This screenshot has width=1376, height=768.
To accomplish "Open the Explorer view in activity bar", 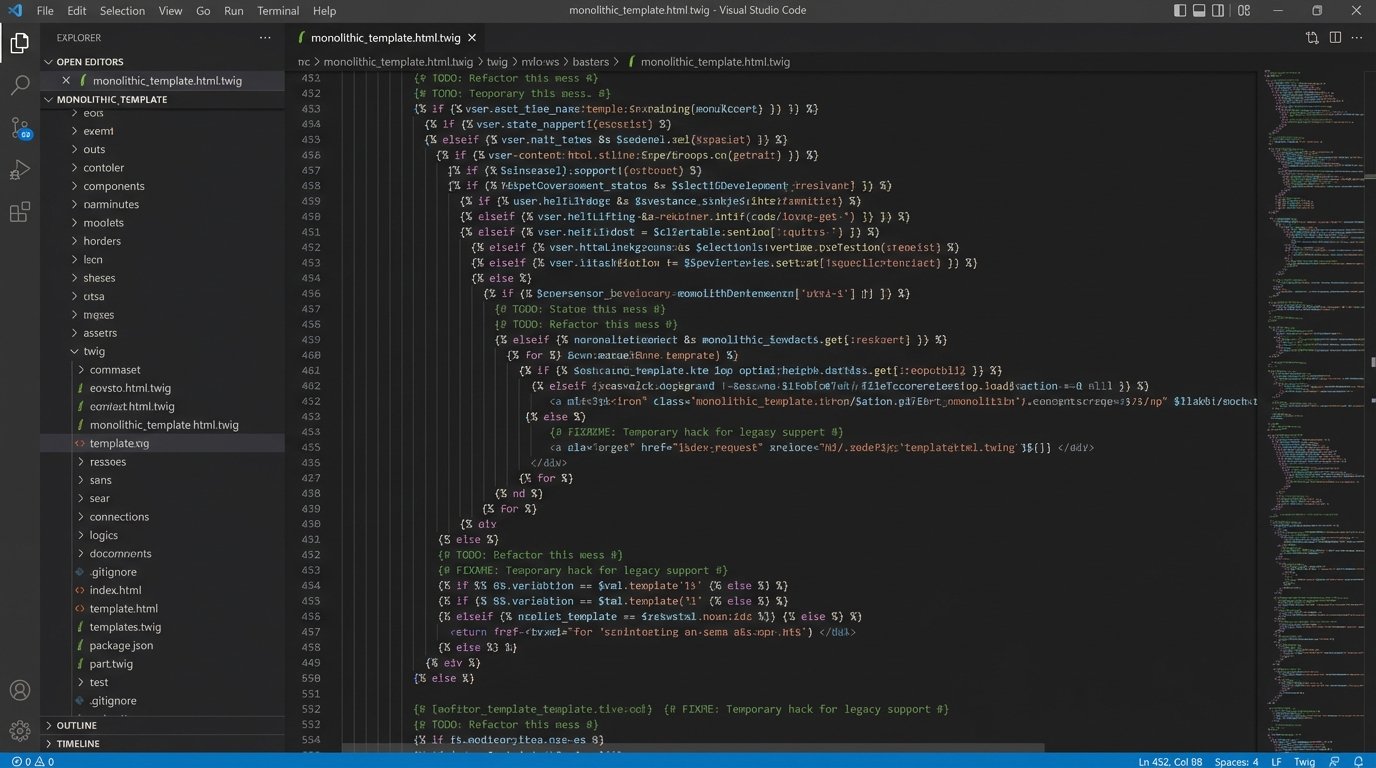I will click(19, 42).
